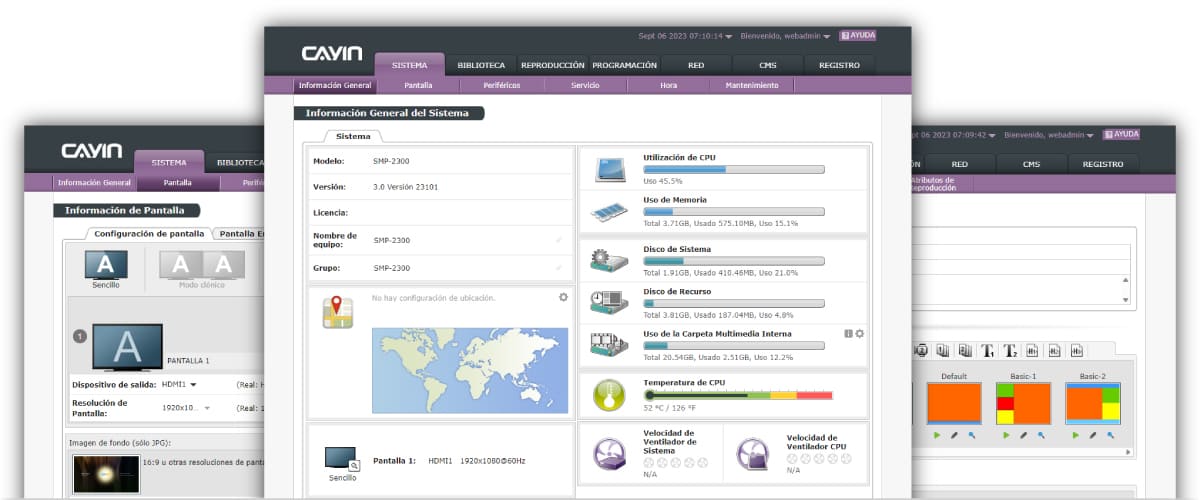Image resolution: width=1200 pixels, height=500 pixels.
Task: Expand the Bienvenido, webadmin user menu
Action: 784,36
